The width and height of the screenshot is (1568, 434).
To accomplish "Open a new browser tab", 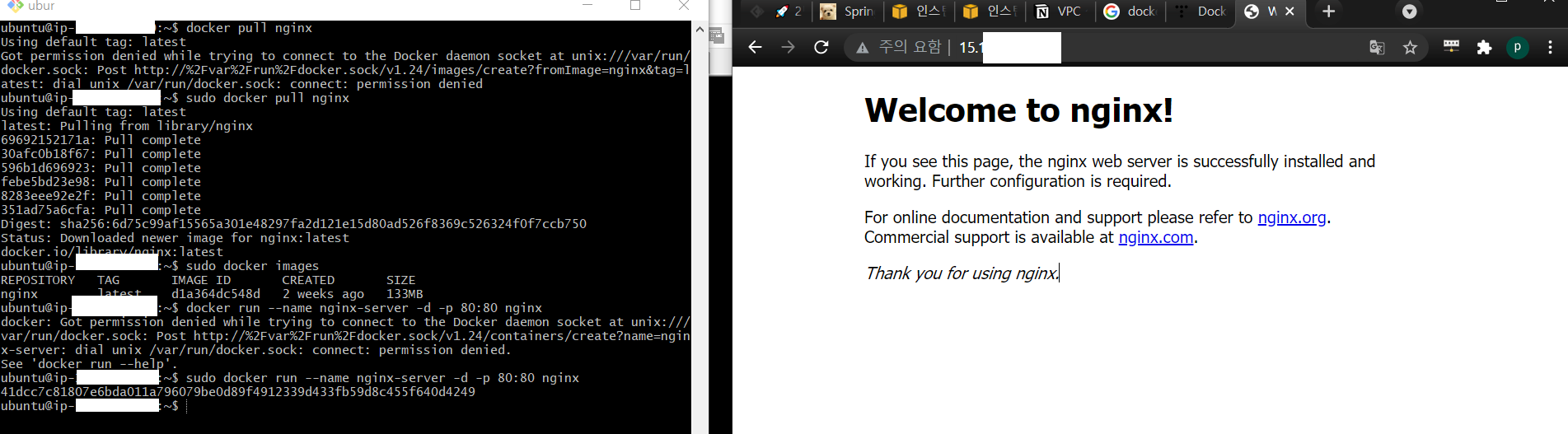I will point(1328,12).
